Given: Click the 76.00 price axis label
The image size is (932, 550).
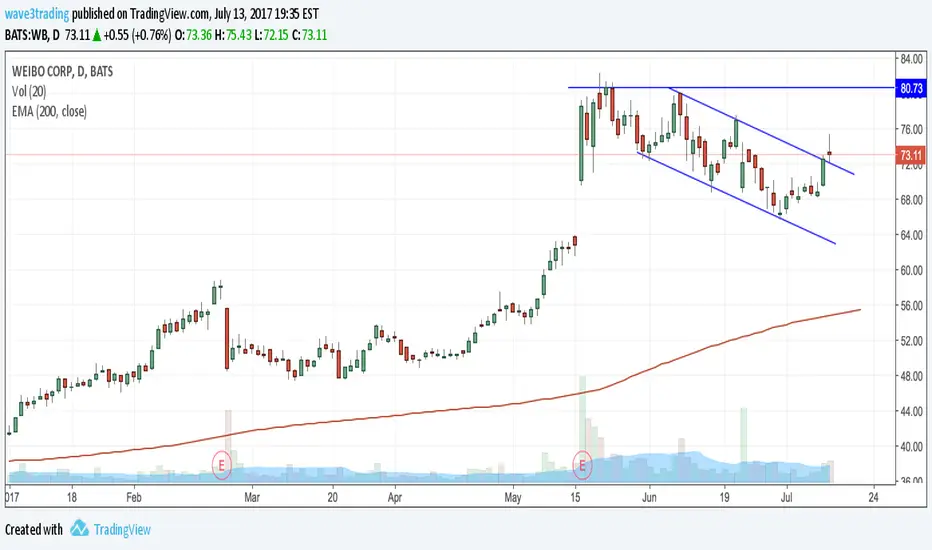Looking at the screenshot, I should tap(911, 129).
